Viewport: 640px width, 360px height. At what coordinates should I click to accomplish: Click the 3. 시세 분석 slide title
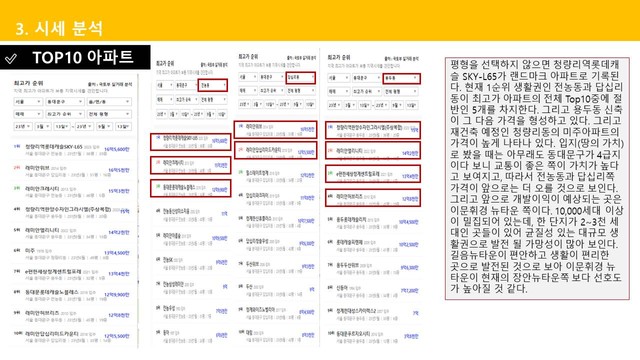pyautogui.click(x=59, y=28)
